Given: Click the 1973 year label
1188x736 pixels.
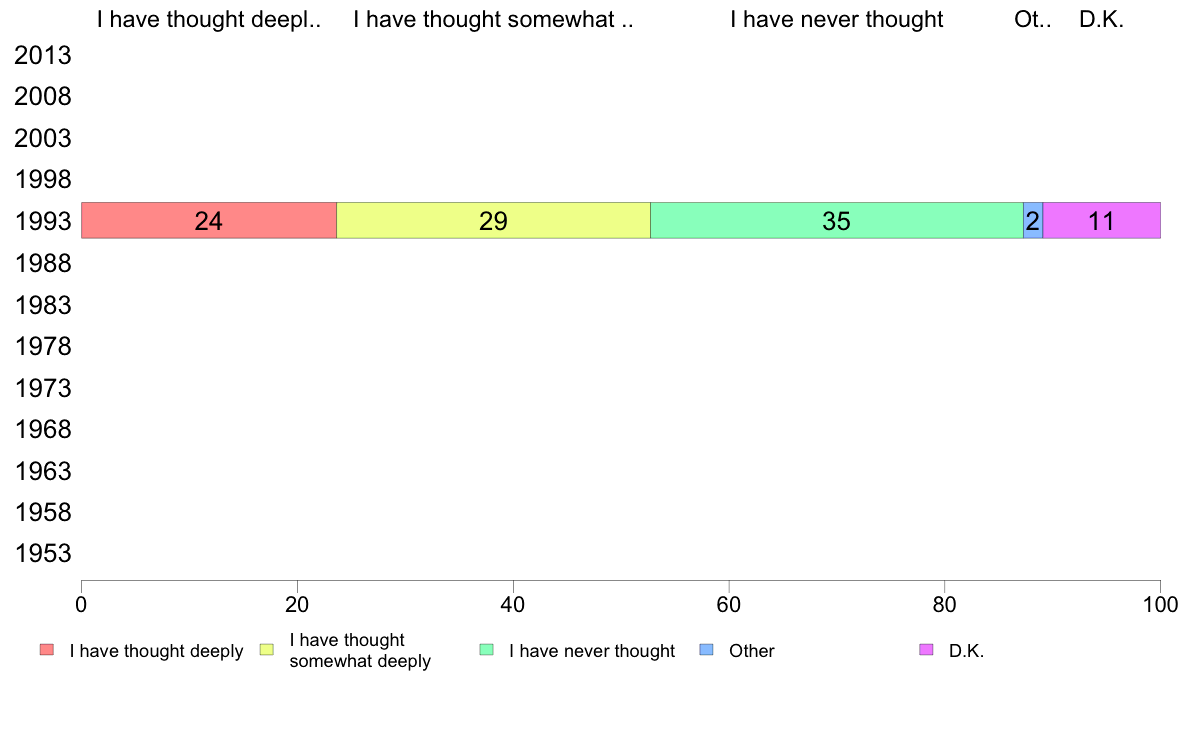Looking at the screenshot, I should pos(43,388).
